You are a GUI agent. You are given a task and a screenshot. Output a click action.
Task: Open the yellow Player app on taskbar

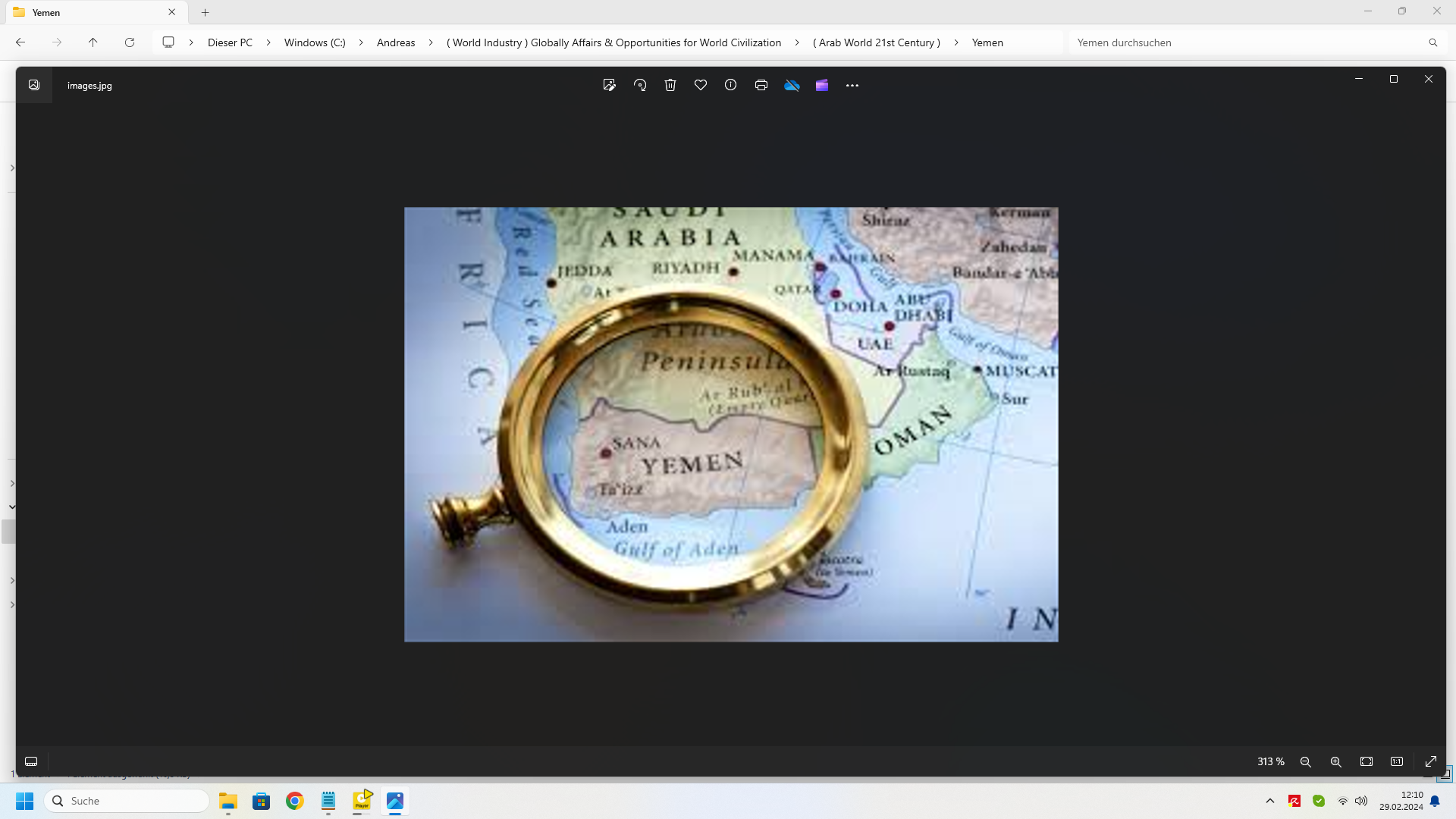pos(362,801)
